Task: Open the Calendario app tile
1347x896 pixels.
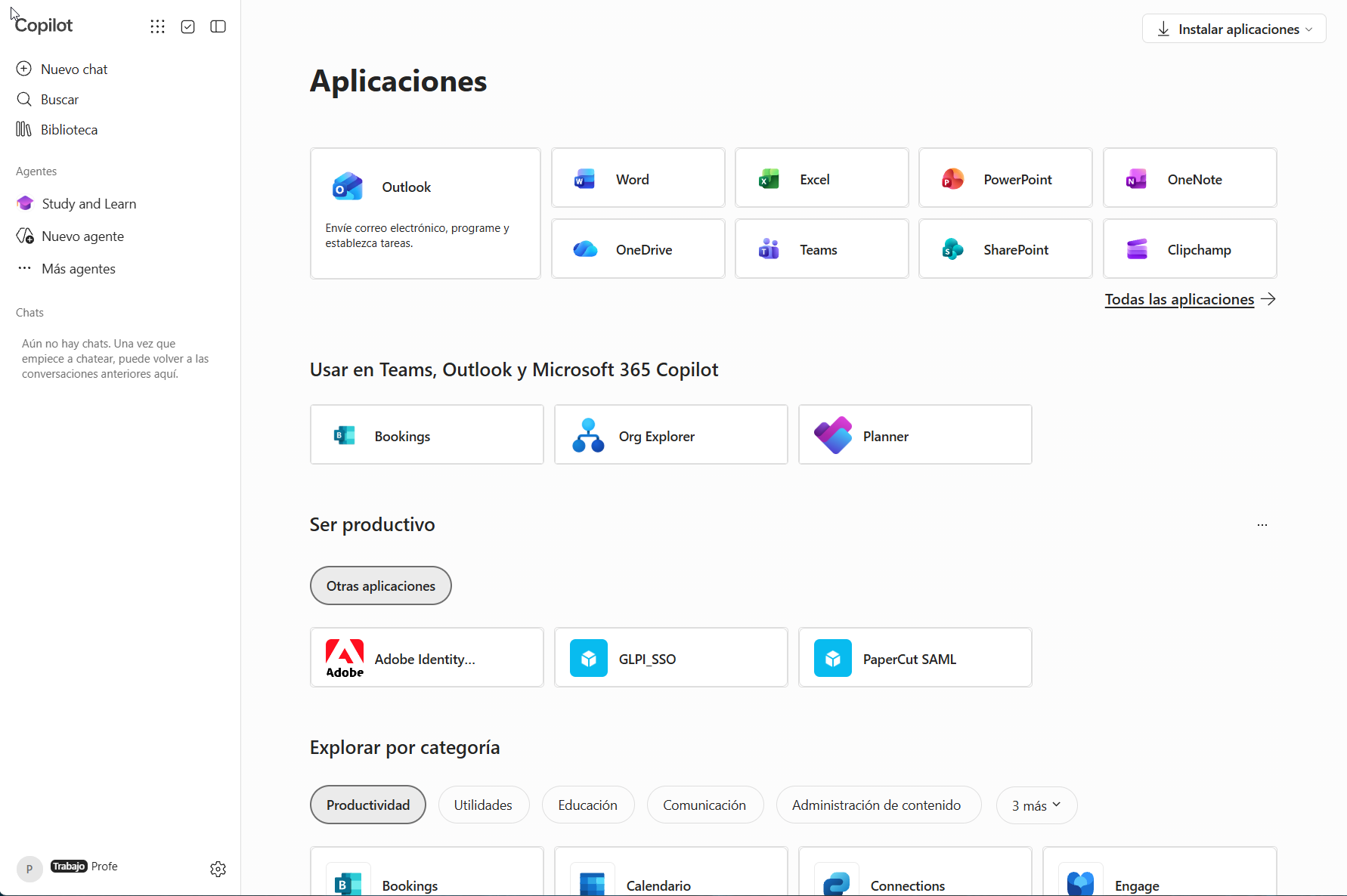Action: (x=671, y=872)
